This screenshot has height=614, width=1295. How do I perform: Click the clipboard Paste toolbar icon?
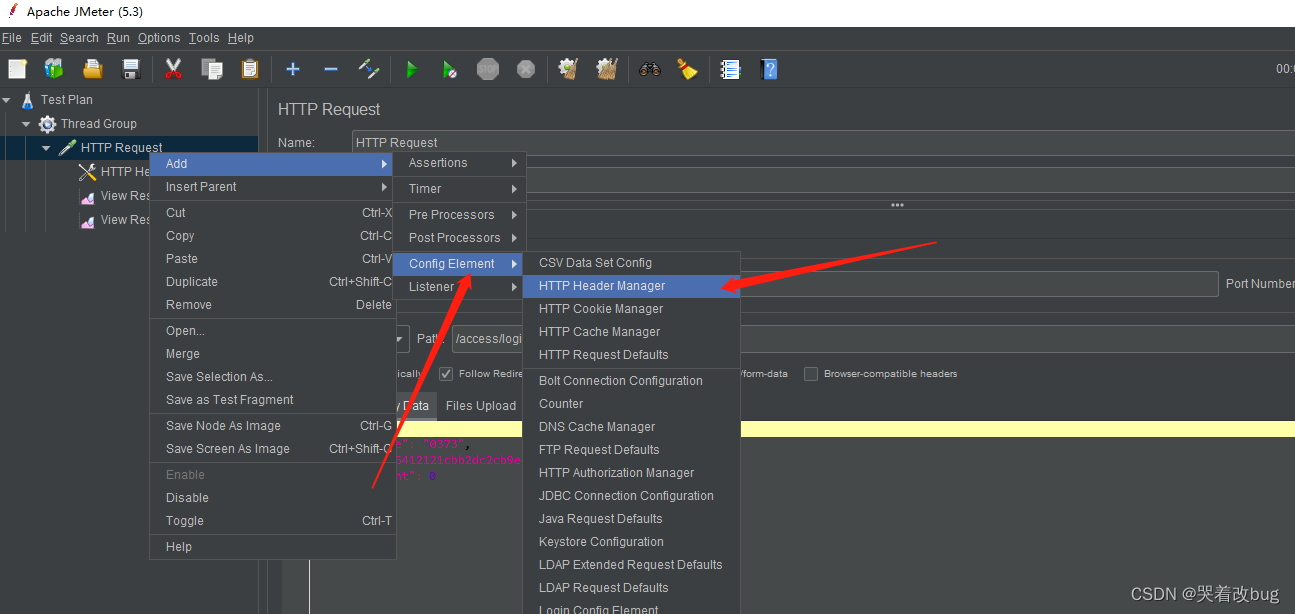click(x=249, y=69)
